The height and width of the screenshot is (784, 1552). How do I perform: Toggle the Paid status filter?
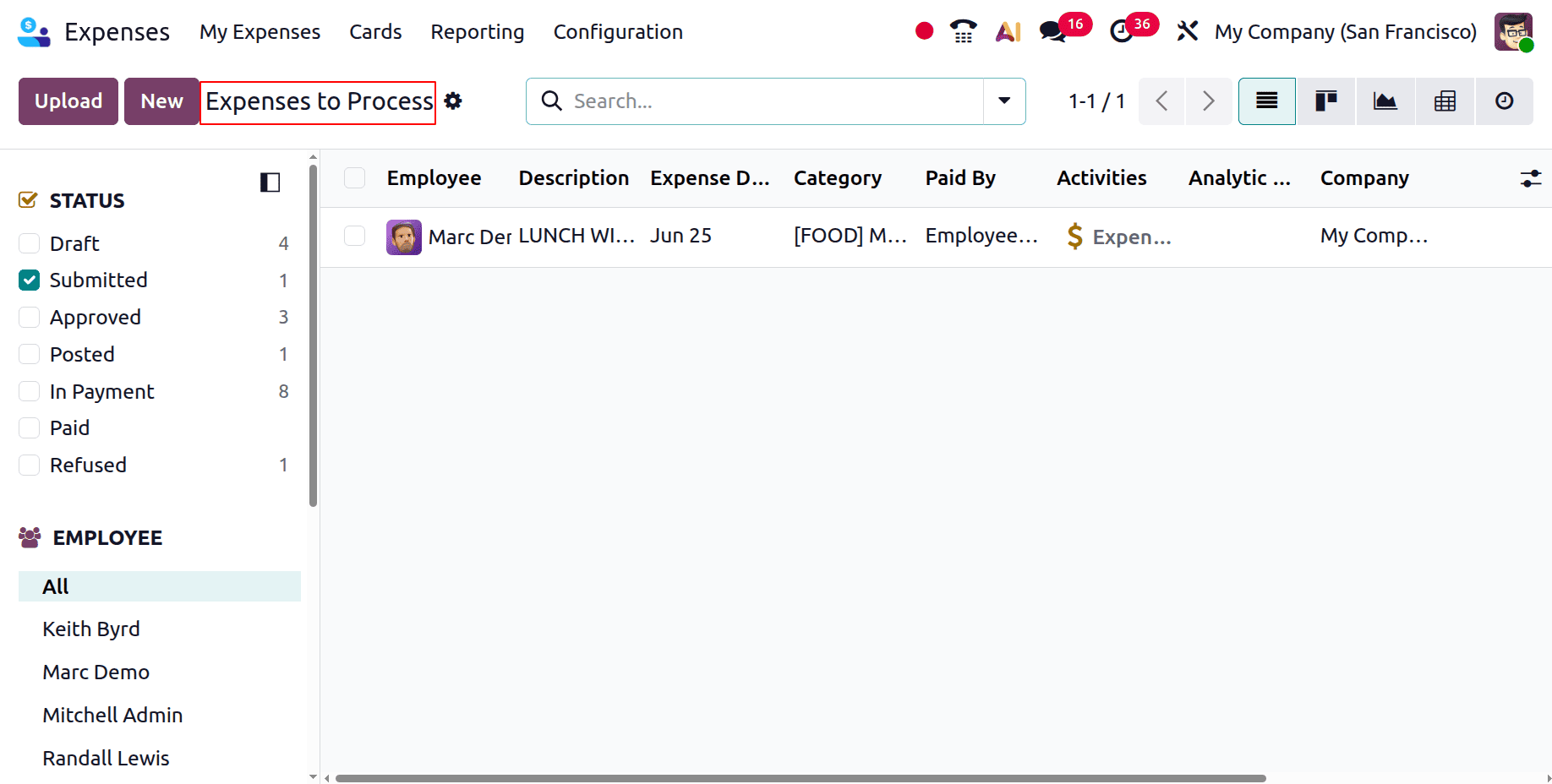29,427
